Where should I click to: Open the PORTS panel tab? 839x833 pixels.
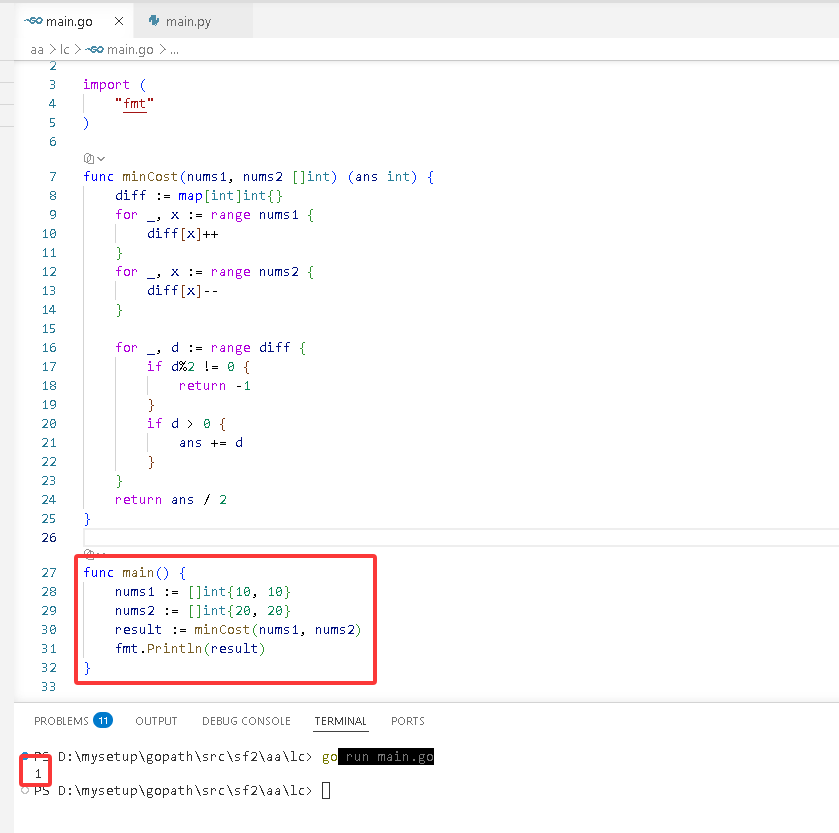(408, 721)
